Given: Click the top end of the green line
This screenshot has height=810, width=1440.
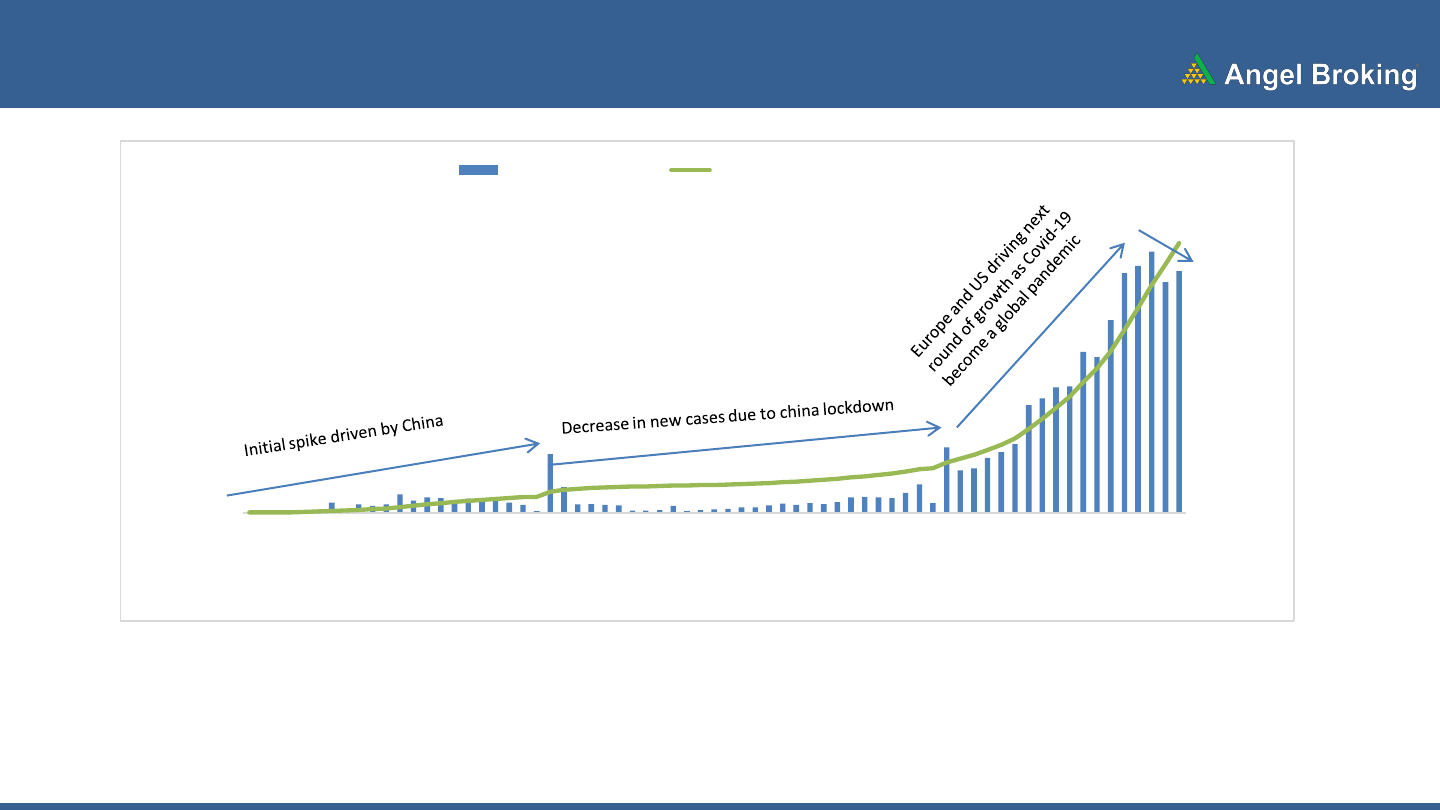Looking at the screenshot, I should coord(1179,243).
